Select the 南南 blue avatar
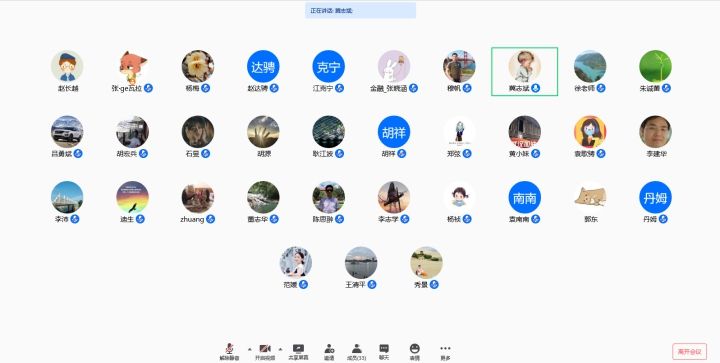 coord(524,197)
